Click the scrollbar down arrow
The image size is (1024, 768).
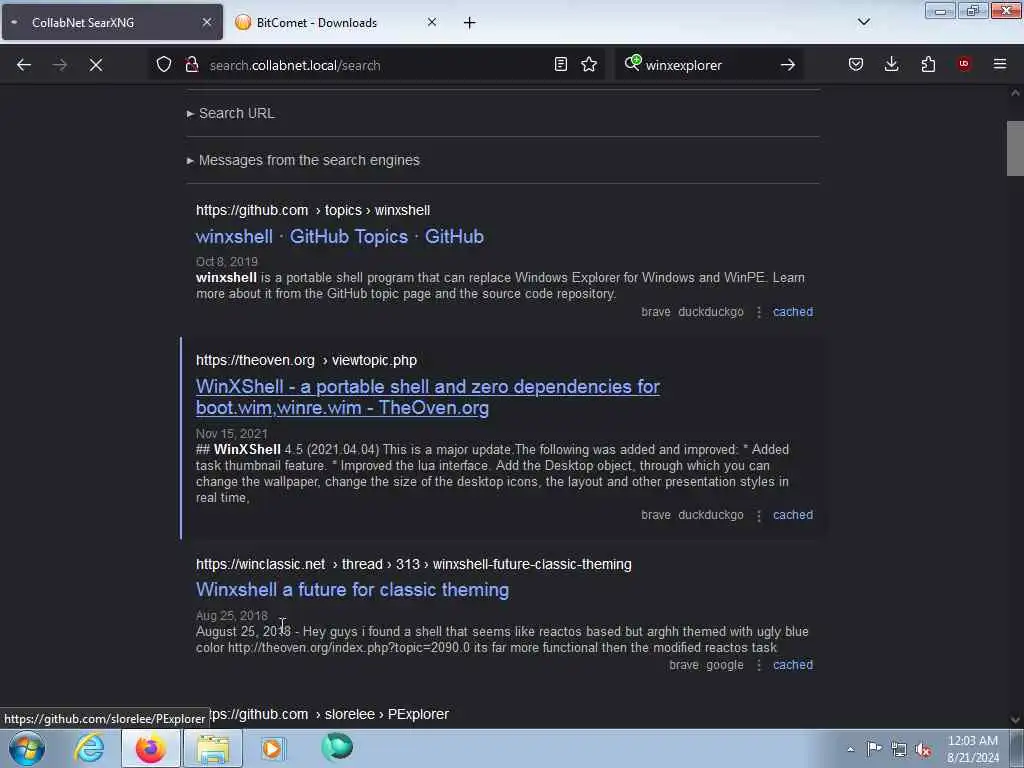1015,720
